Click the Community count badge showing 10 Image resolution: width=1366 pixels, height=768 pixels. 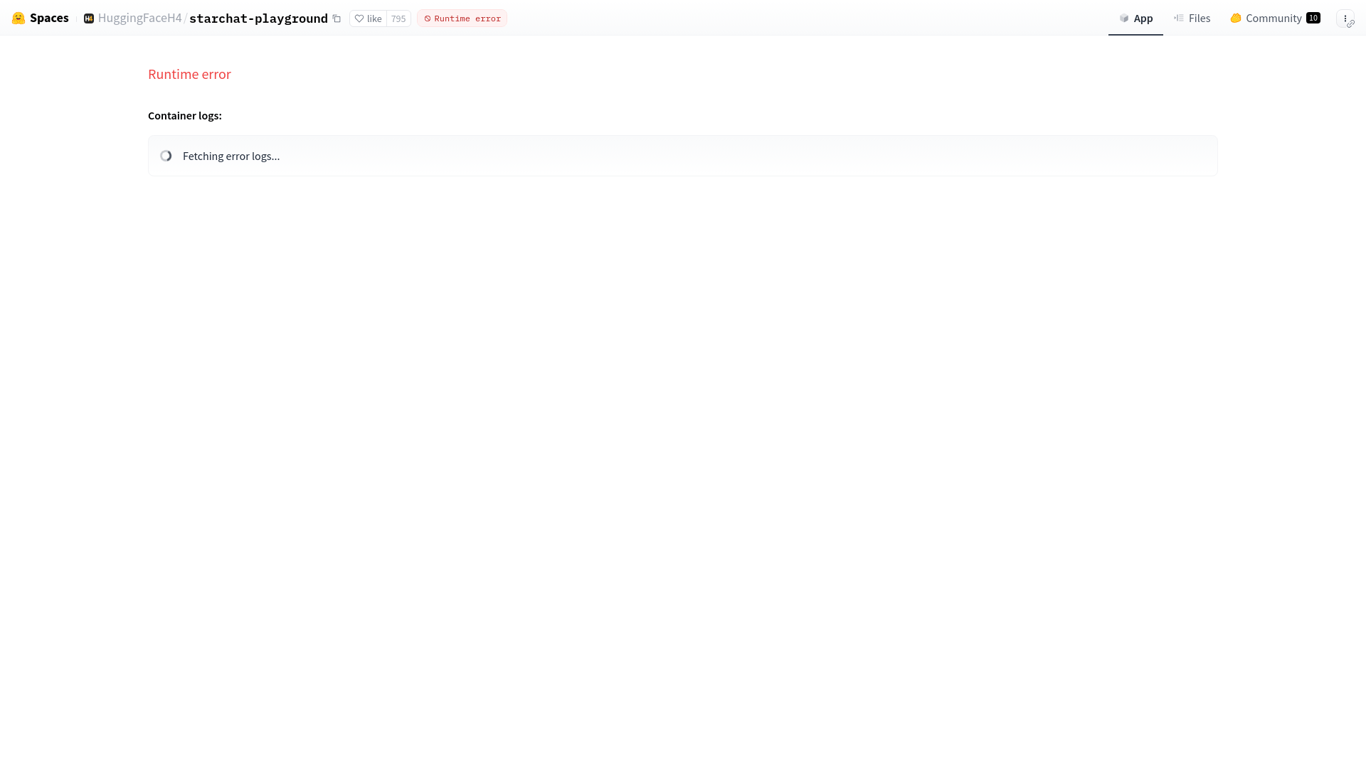1313,18
